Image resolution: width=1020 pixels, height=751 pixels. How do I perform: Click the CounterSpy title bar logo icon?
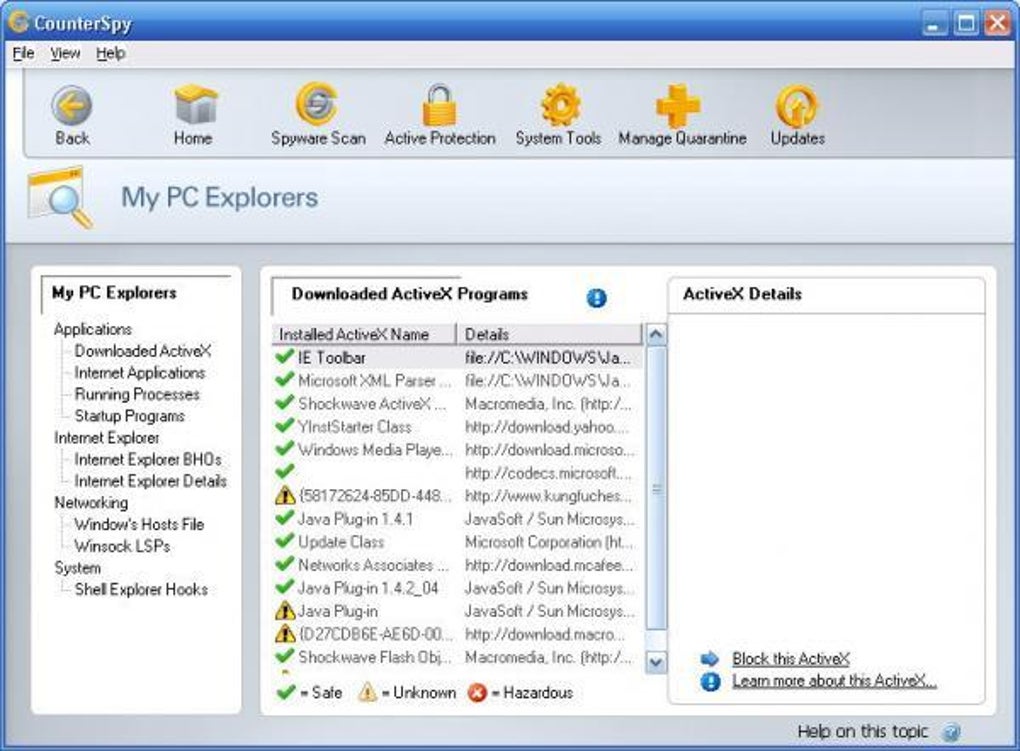coord(18,23)
